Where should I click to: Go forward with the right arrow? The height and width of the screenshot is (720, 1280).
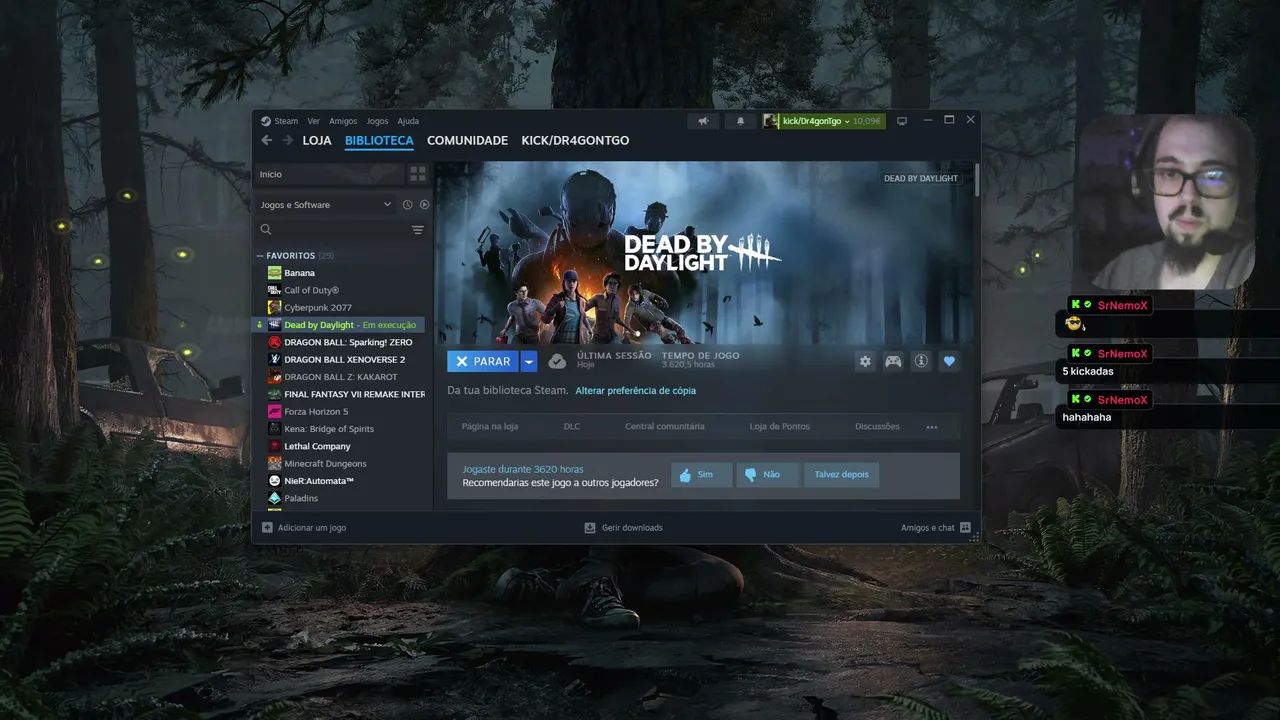click(288, 141)
